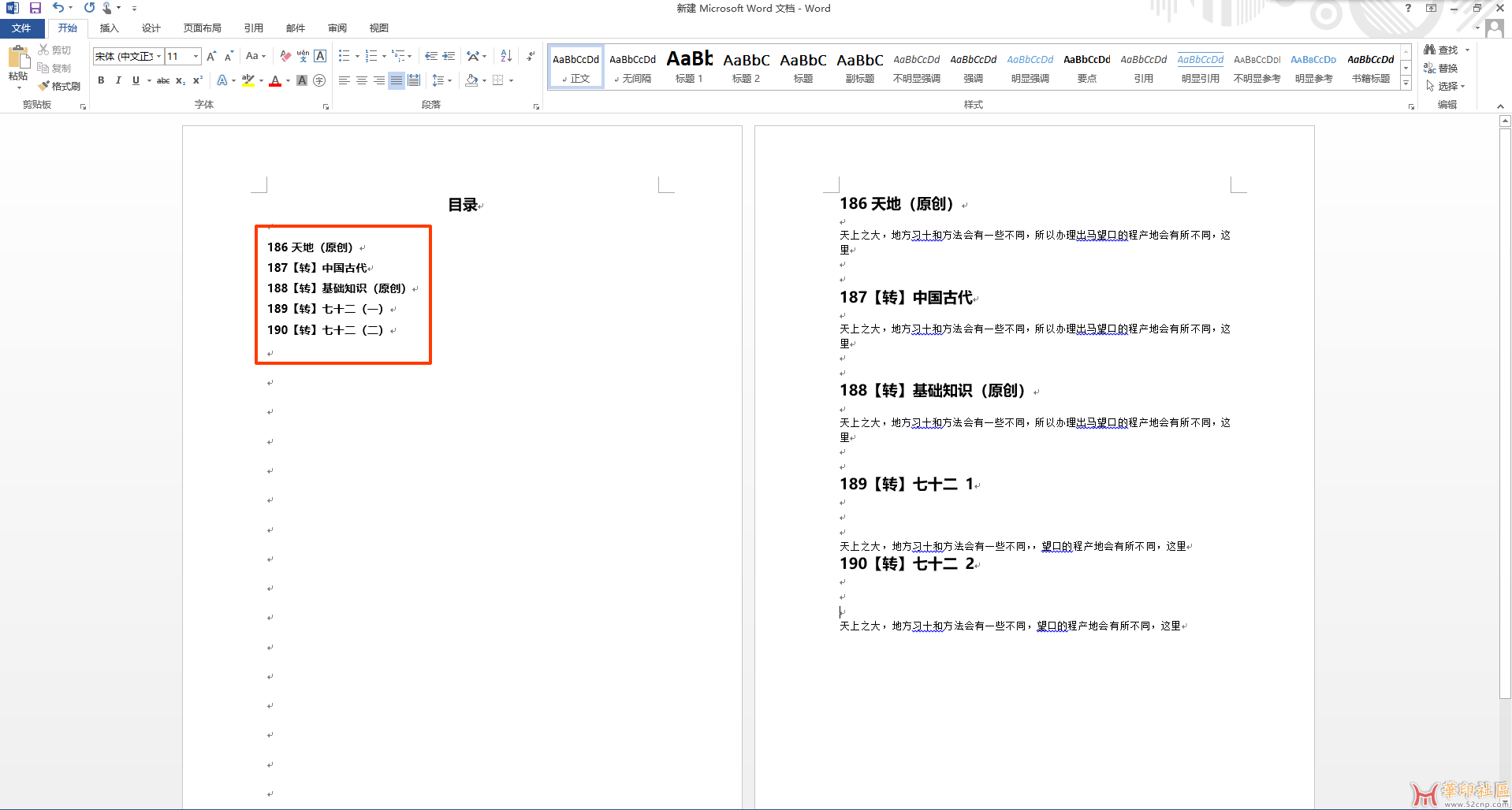The width and height of the screenshot is (1512, 810).
Task: Open the Select (选择) dropdown
Action: 1446,86
